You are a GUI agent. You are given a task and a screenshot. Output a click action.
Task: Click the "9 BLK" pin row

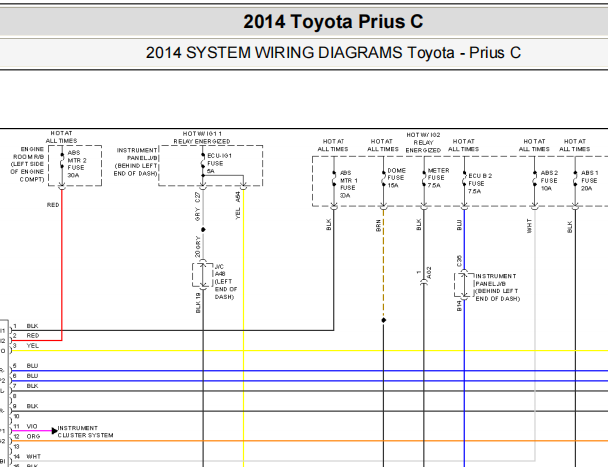(26, 406)
